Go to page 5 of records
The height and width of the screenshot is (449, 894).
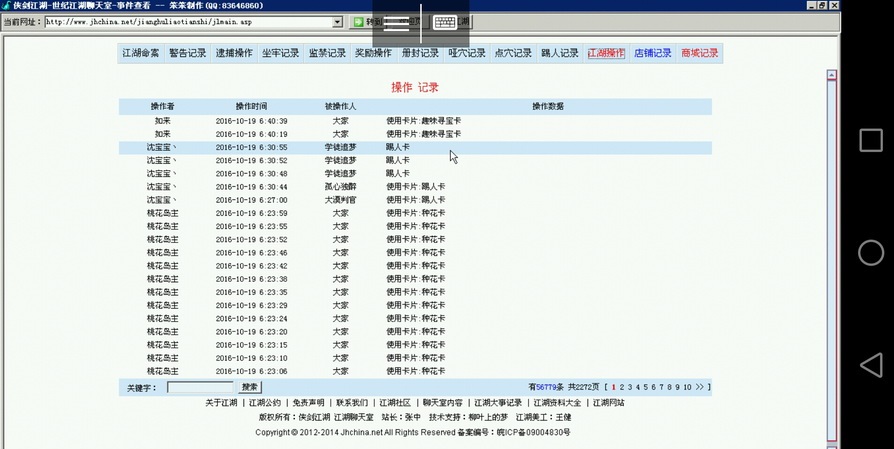(645, 387)
